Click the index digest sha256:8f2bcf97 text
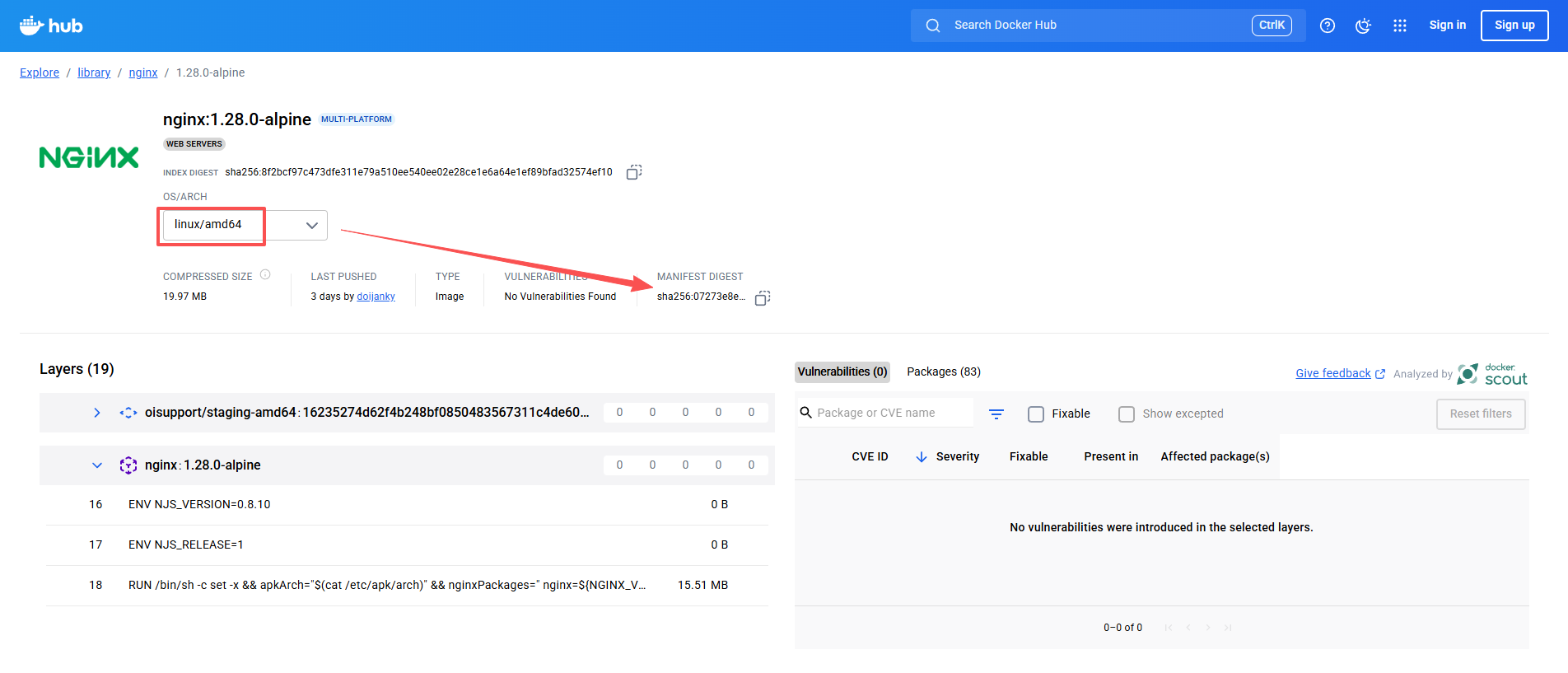The height and width of the screenshot is (673, 1568). (418, 173)
